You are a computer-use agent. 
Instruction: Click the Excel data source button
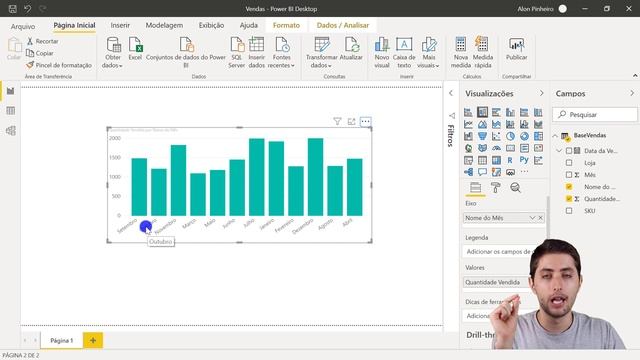[x=135, y=49]
